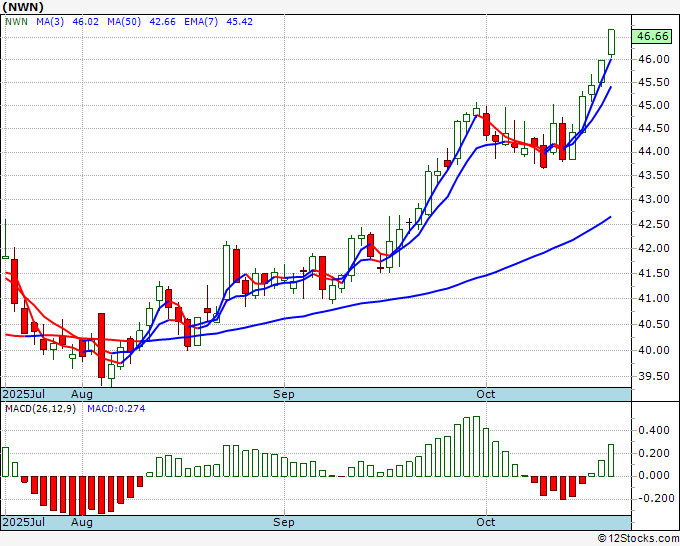
Task: Click the 40.50 price axis label
Action: point(654,324)
